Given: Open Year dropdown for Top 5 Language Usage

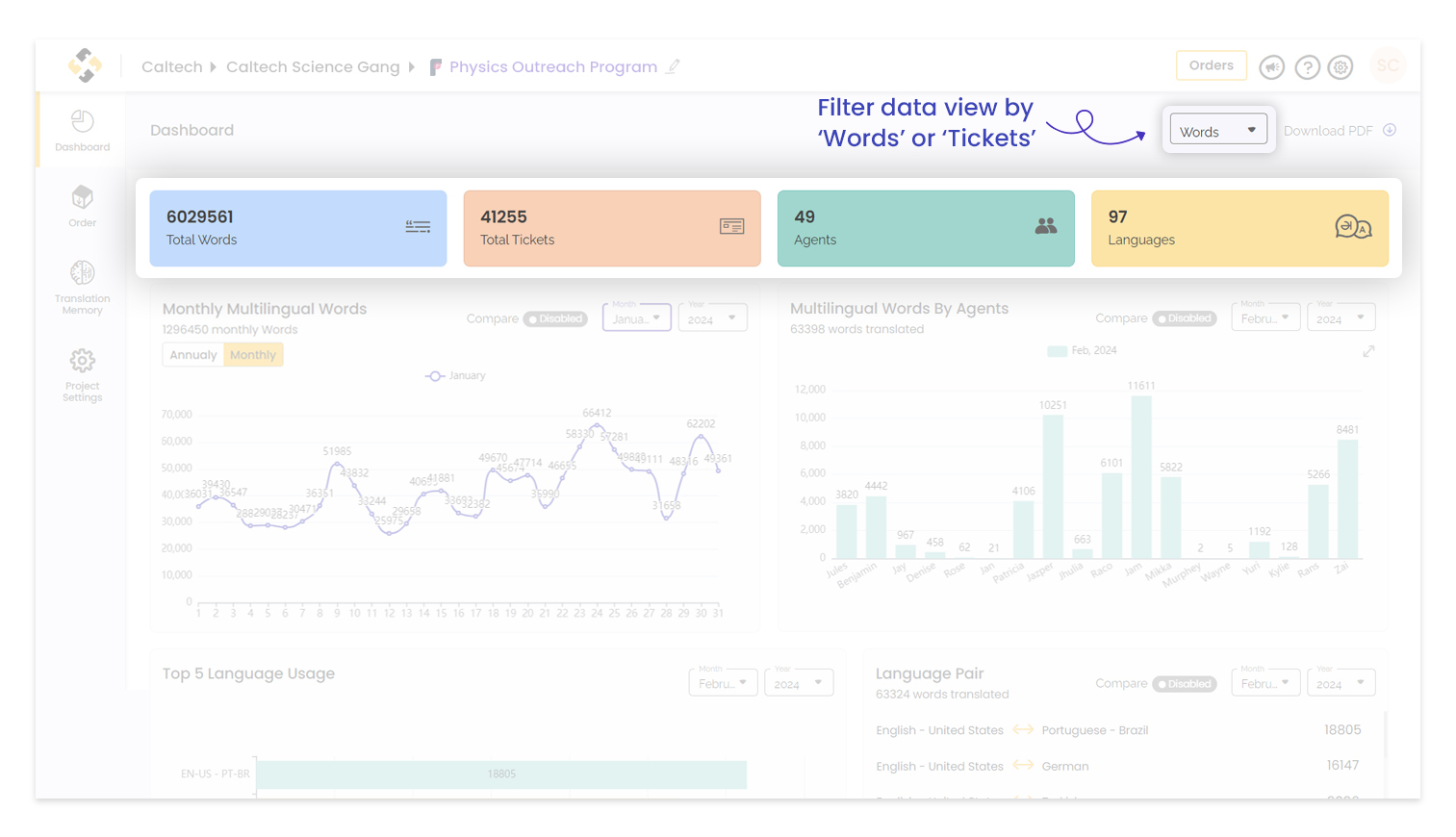Looking at the screenshot, I should [799, 682].
